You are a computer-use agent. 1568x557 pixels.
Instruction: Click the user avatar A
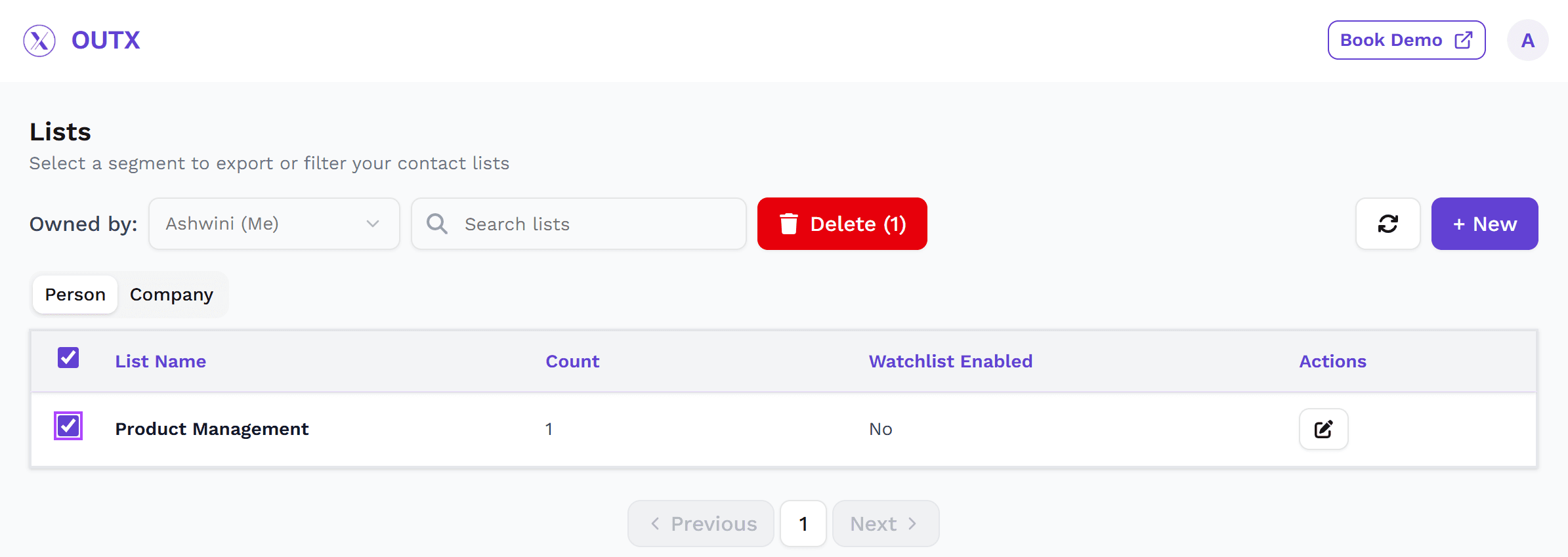click(1528, 40)
